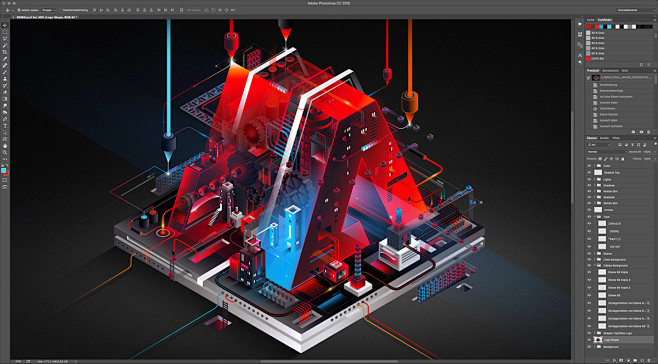Collapse the Type layer group
The height and width of the screenshot is (364, 658).
pos(595,217)
